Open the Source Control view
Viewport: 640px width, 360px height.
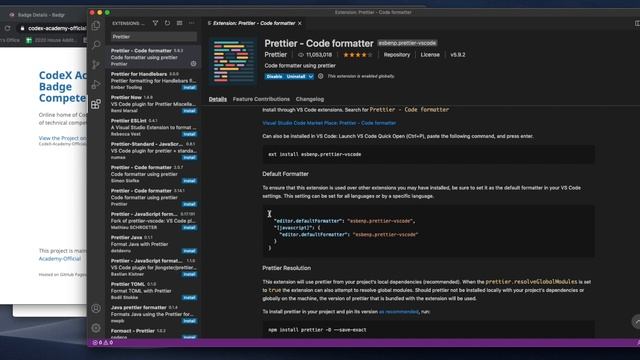[96, 64]
